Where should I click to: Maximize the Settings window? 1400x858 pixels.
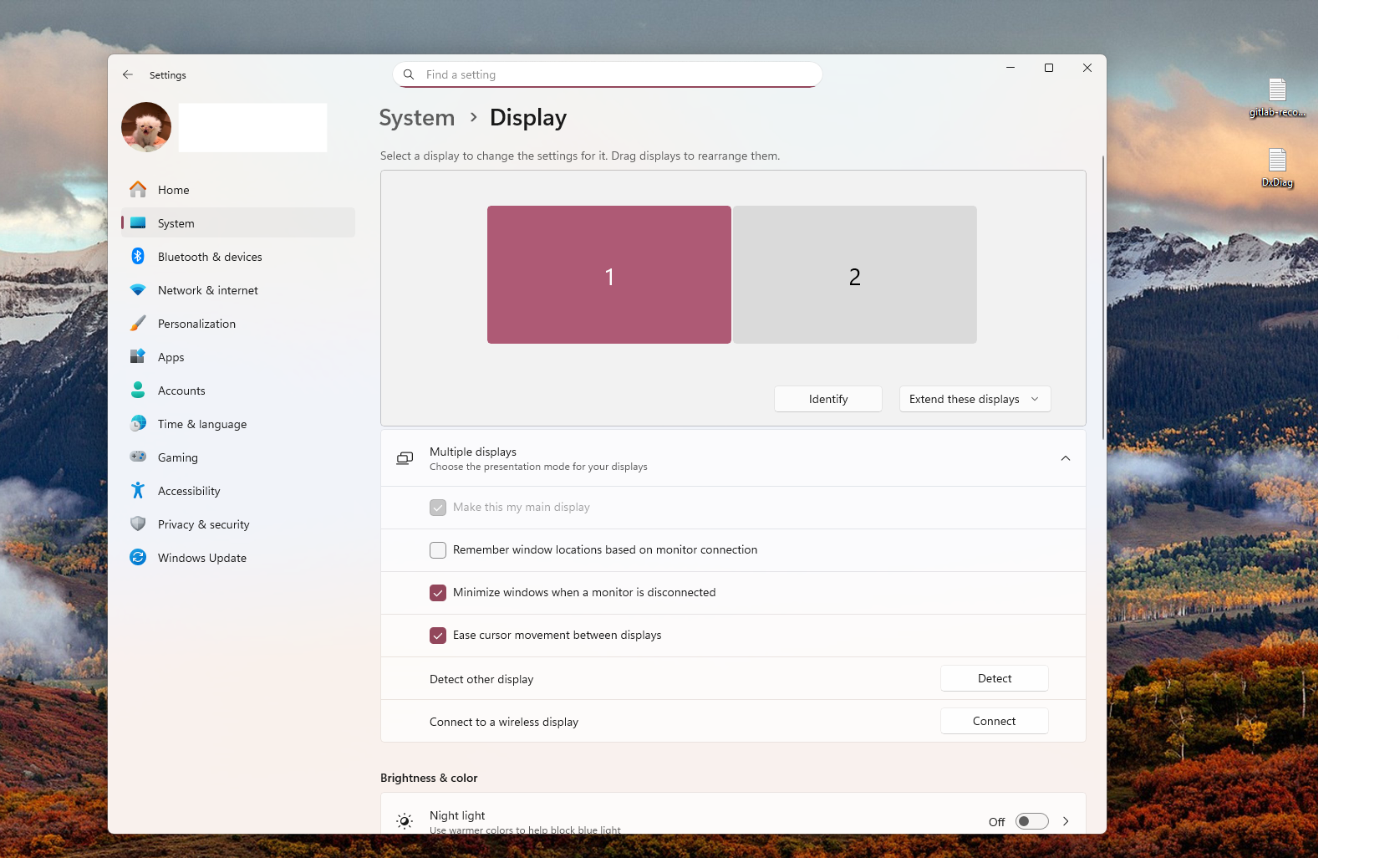(1049, 68)
